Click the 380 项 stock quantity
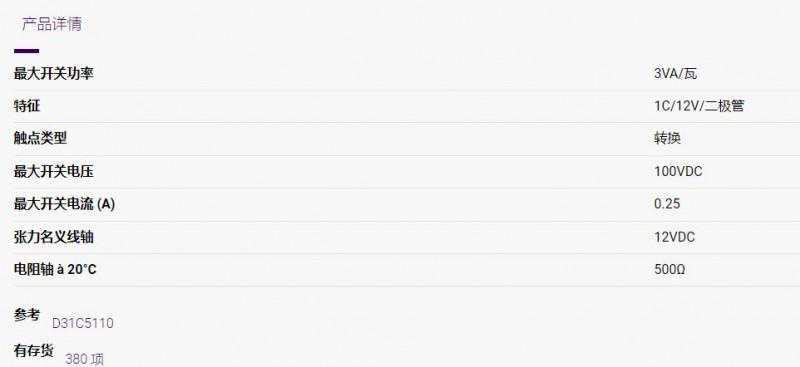The image size is (800, 367). click(x=84, y=359)
